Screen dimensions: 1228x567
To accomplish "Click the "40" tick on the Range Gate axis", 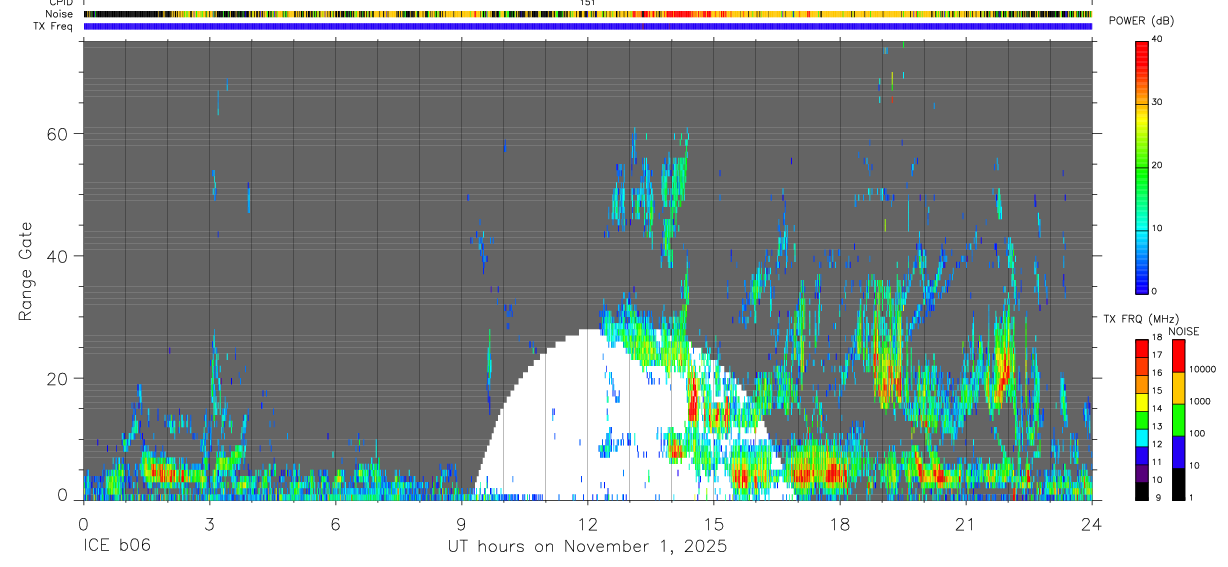I will coord(59,256).
